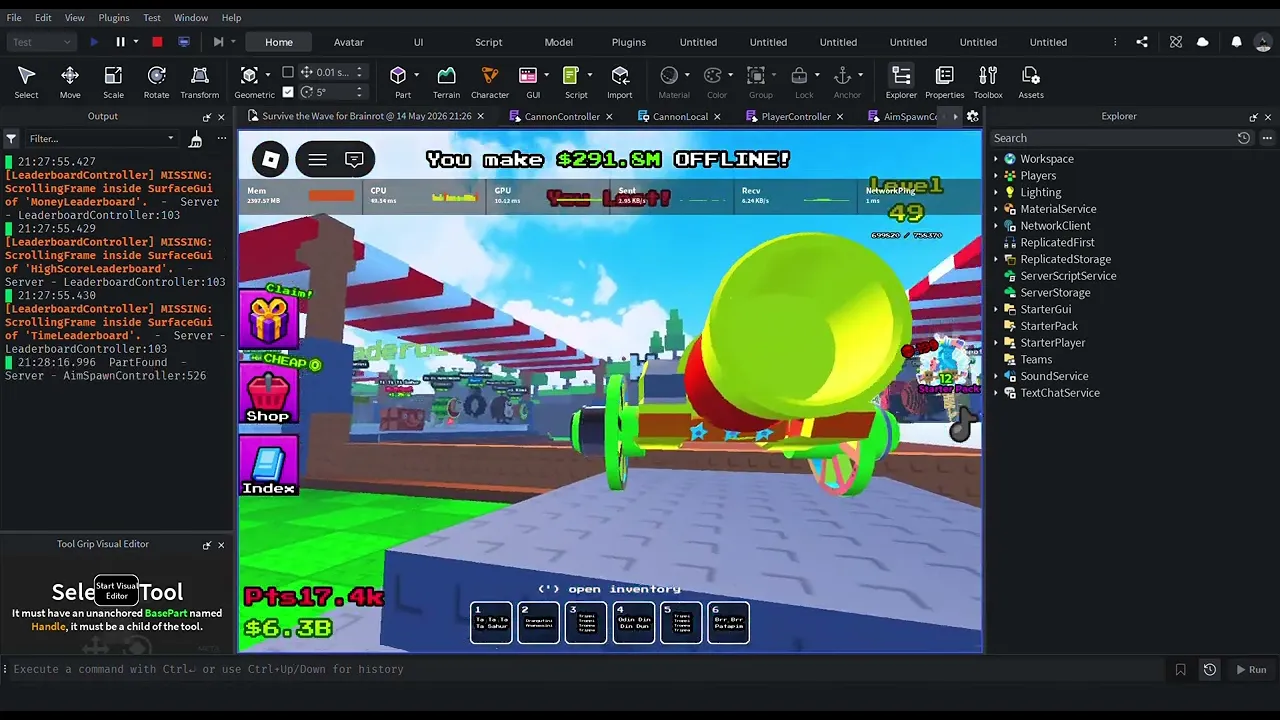This screenshot has width=1280, height=720.
Task: Click the command history icon
Action: click(x=1209, y=669)
